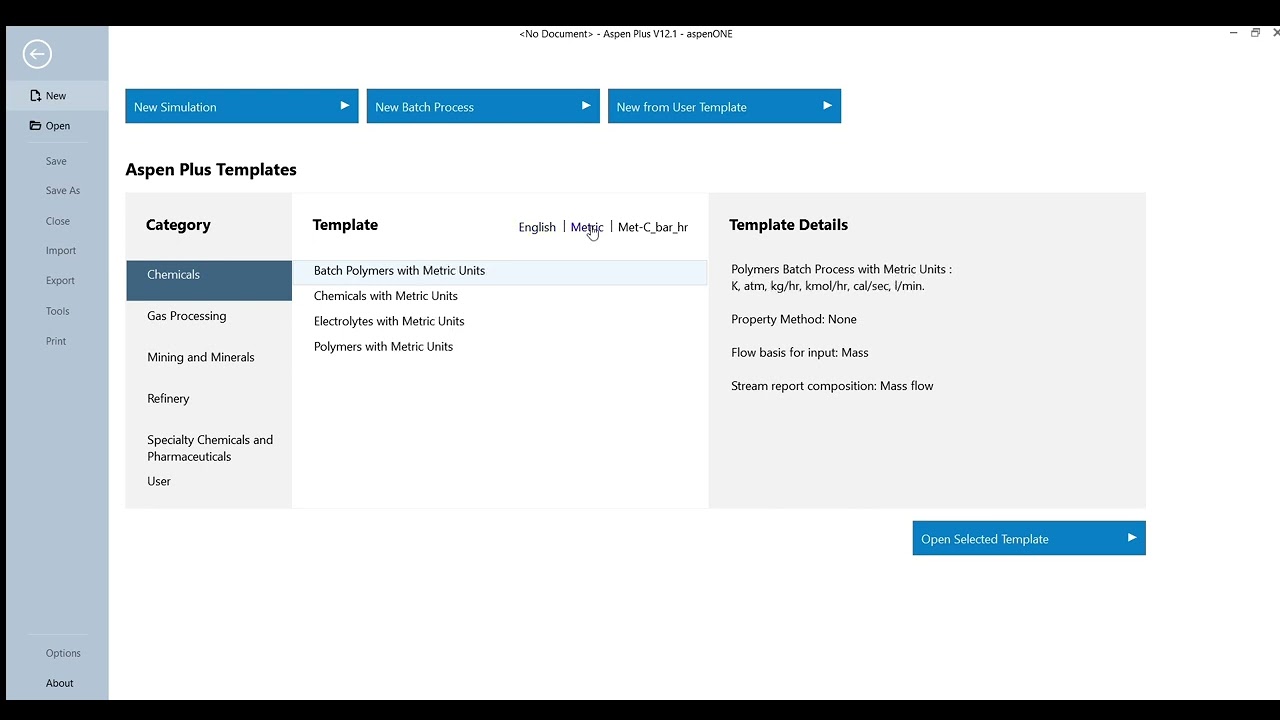The image size is (1280, 720).
Task: Click the 'Property Method: None' detail text
Action: click(794, 319)
